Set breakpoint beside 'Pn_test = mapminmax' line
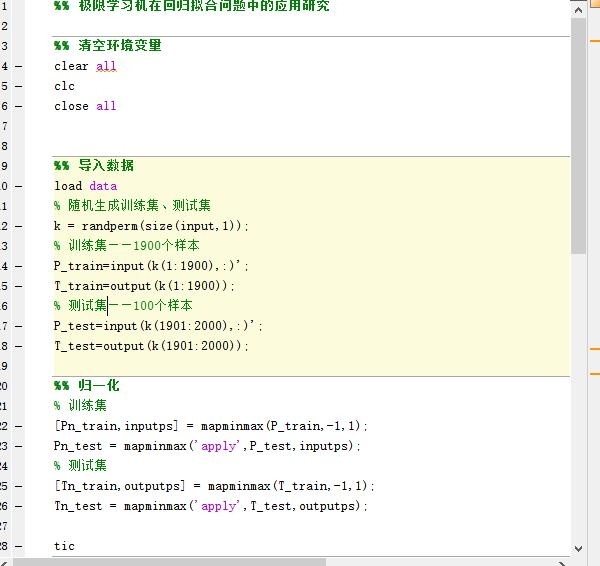Viewport: 600px width, 566px height. [x=18, y=446]
